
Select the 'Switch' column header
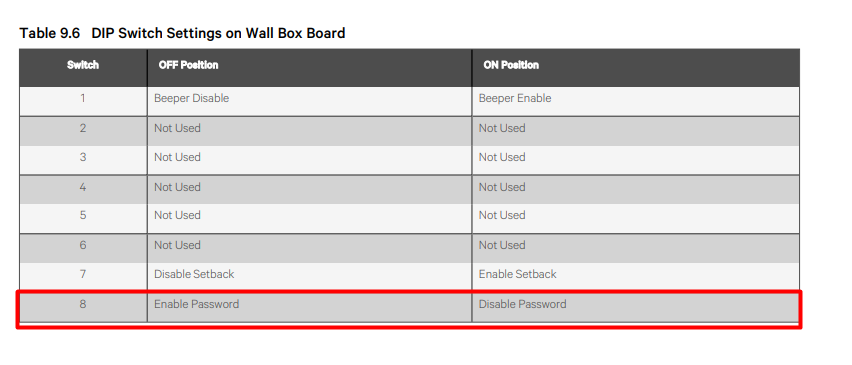point(83,65)
